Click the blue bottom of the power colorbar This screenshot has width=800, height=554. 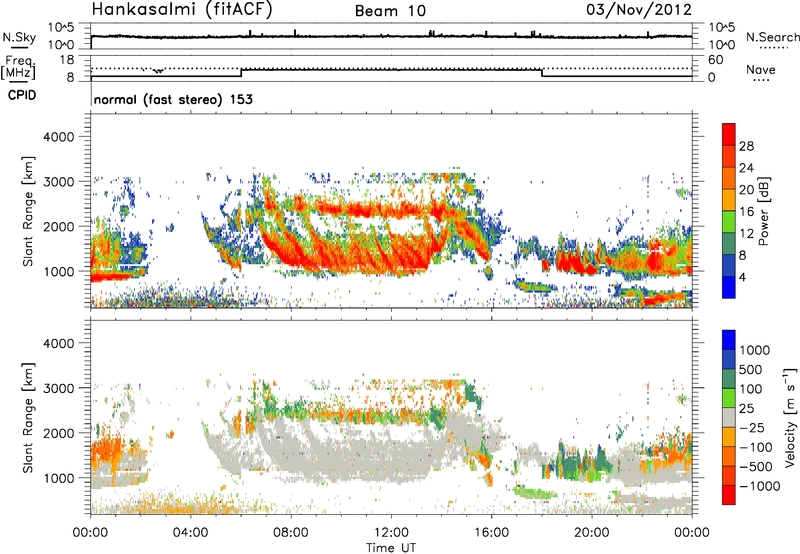(729, 288)
